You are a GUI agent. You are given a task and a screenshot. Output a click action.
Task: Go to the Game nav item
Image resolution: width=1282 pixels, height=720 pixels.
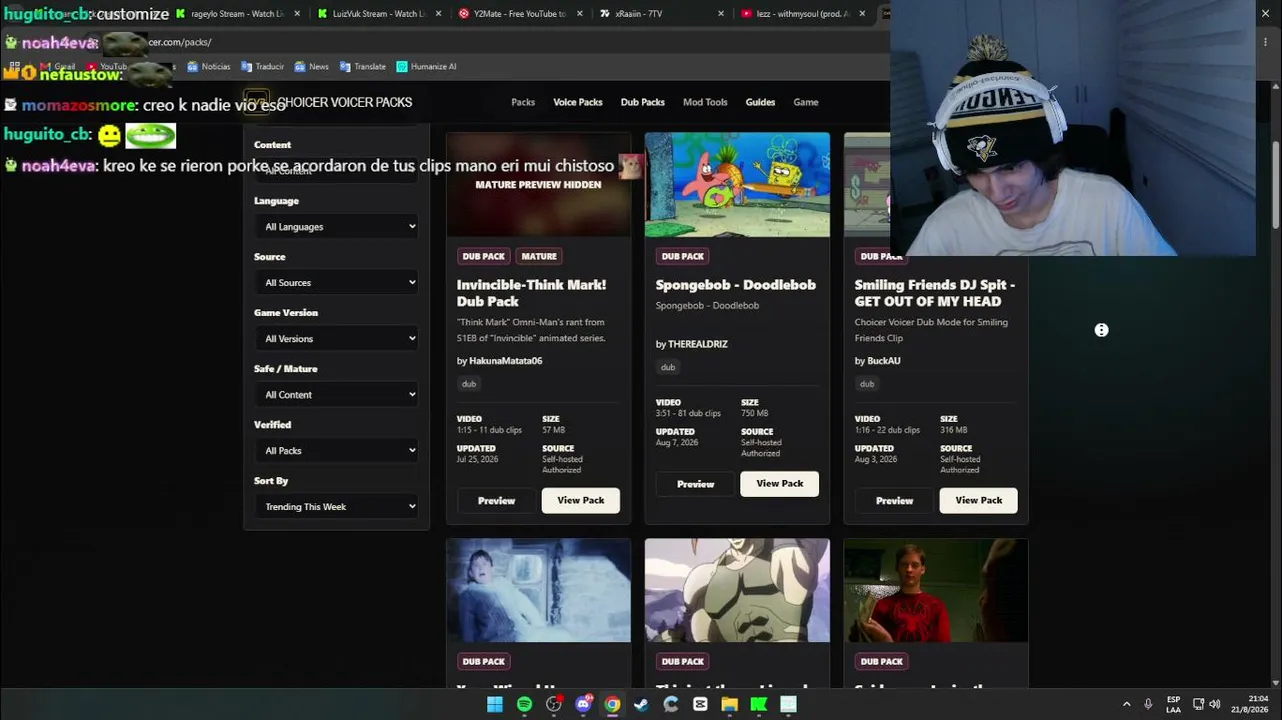pyautogui.click(x=806, y=102)
